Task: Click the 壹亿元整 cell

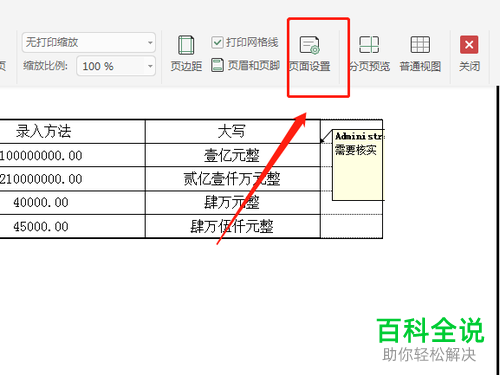Action: (233, 155)
